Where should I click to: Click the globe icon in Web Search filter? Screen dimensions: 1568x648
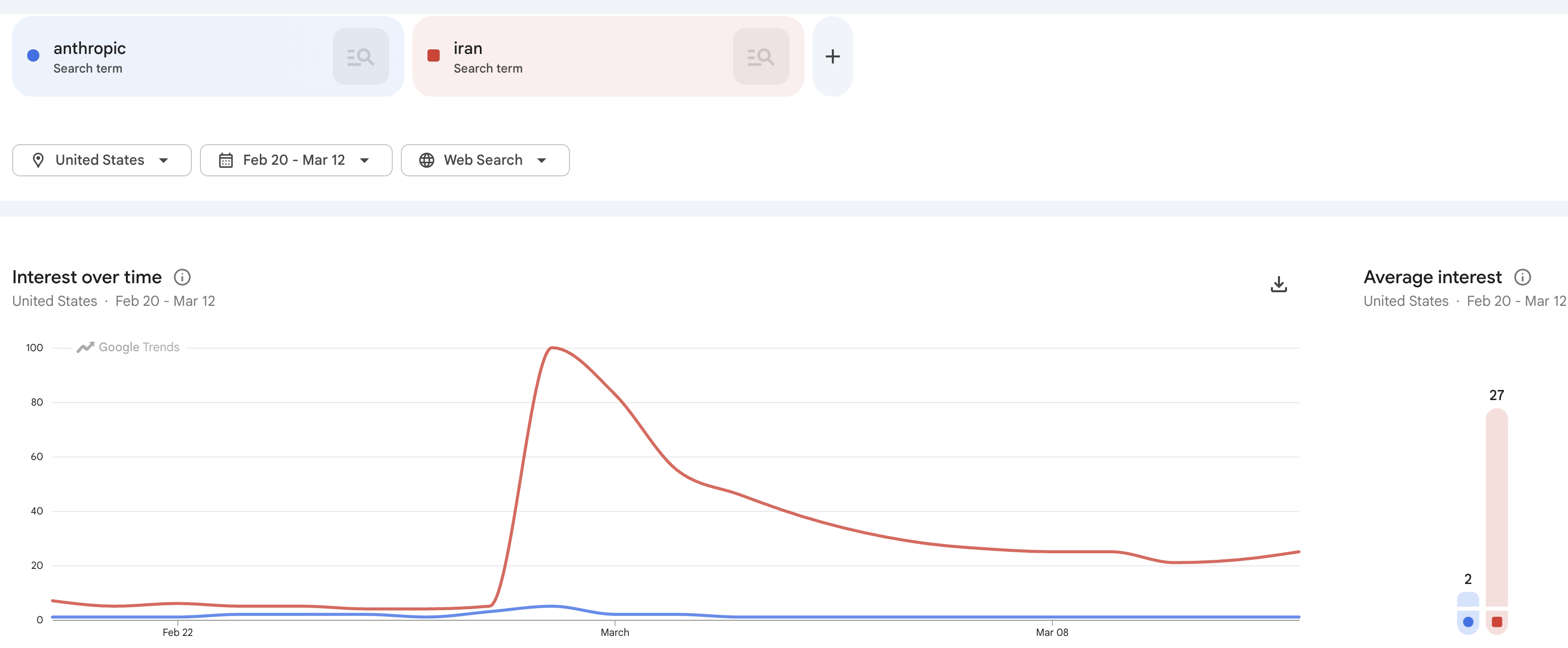tap(426, 160)
